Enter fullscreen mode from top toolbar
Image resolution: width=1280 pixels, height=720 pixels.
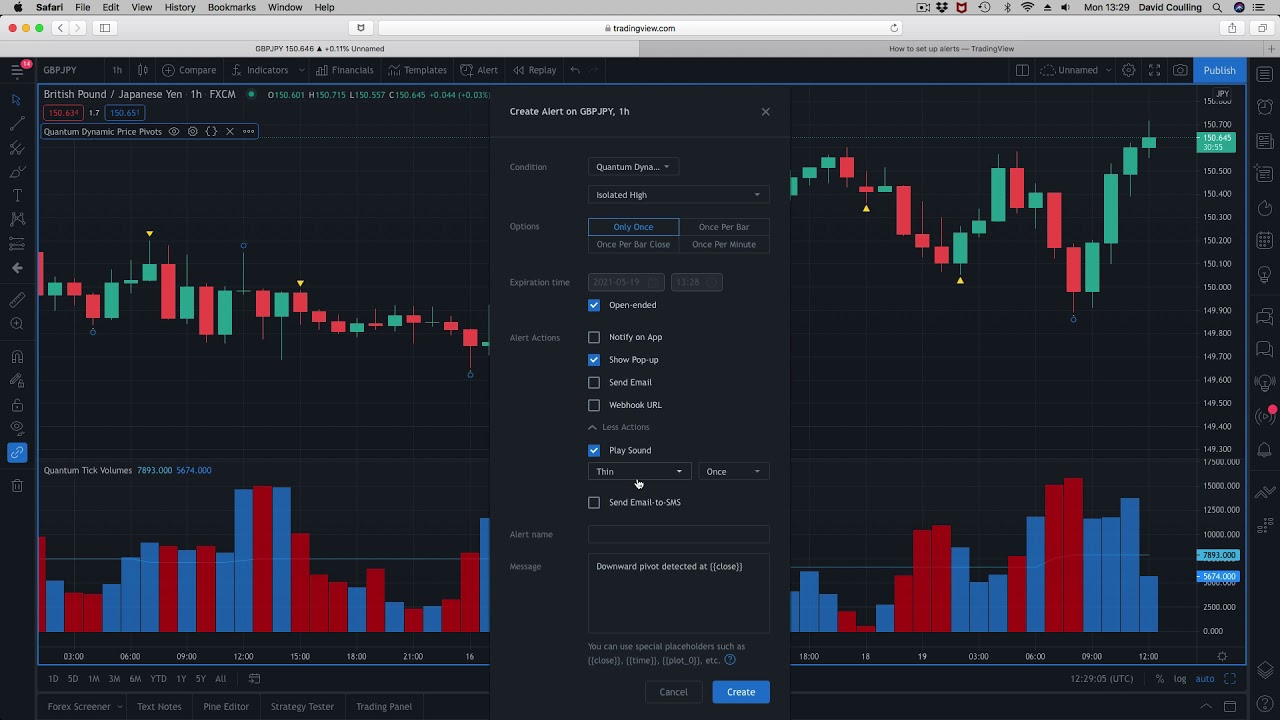pos(1154,70)
